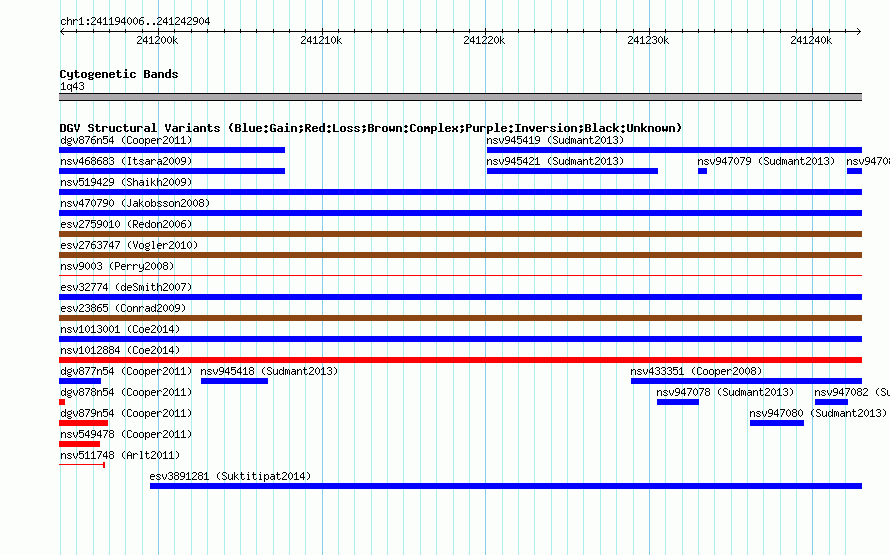Select the blue bar under nsv947078

coord(678,402)
